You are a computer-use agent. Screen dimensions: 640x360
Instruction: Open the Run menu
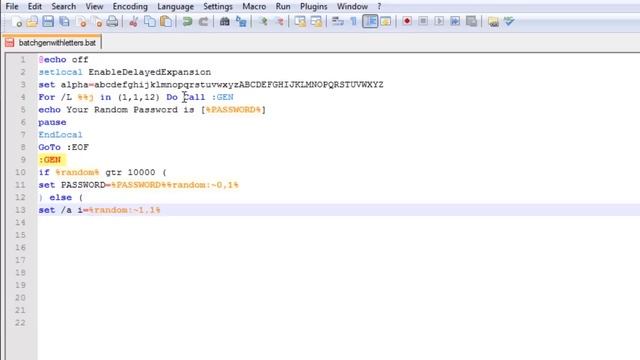(x=283, y=7)
